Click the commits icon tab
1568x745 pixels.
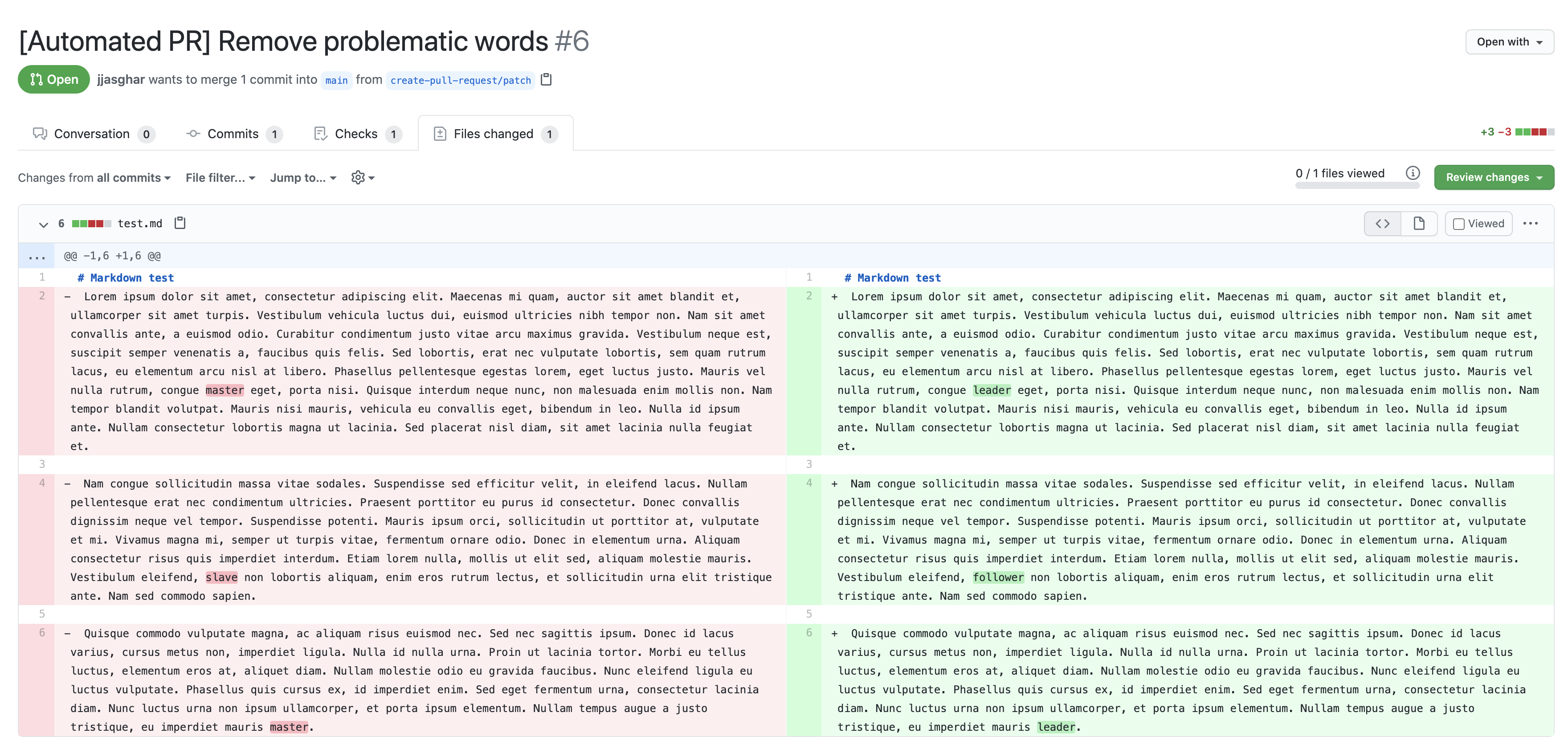193,133
